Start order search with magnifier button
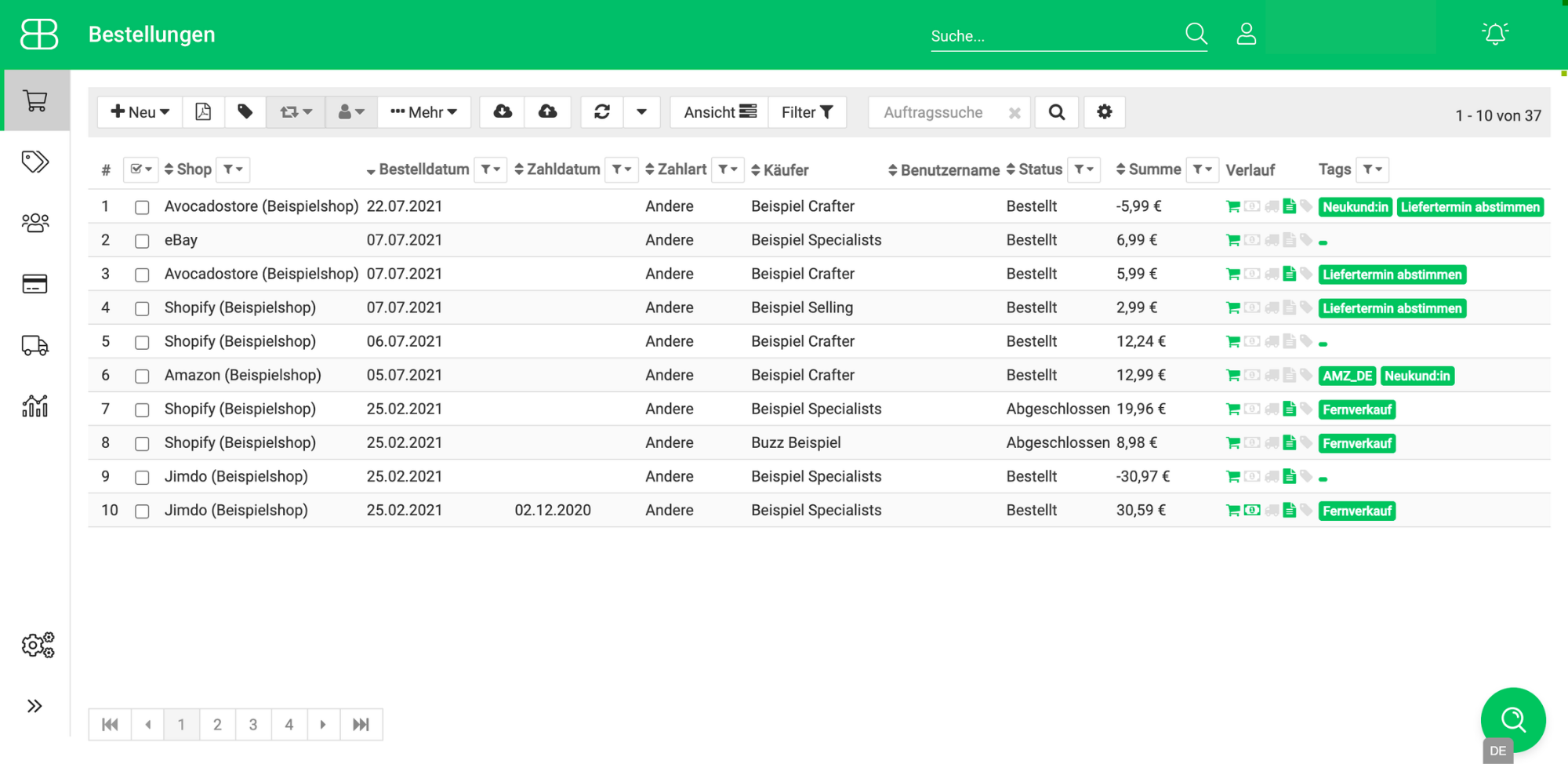The height and width of the screenshot is (764, 1568). pyautogui.click(x=1057, y=112)
